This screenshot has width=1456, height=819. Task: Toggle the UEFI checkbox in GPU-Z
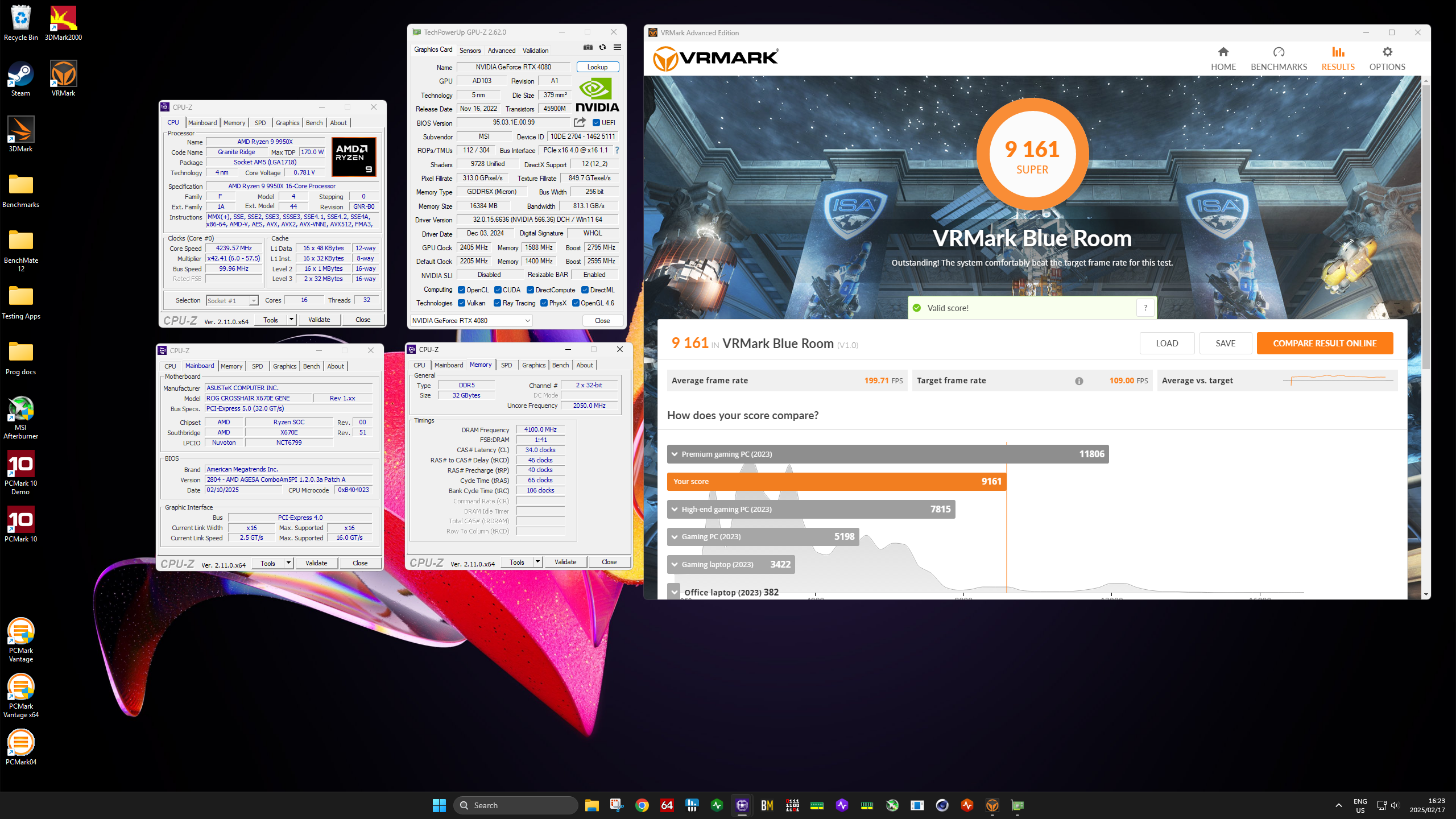[x=596, y=123]
